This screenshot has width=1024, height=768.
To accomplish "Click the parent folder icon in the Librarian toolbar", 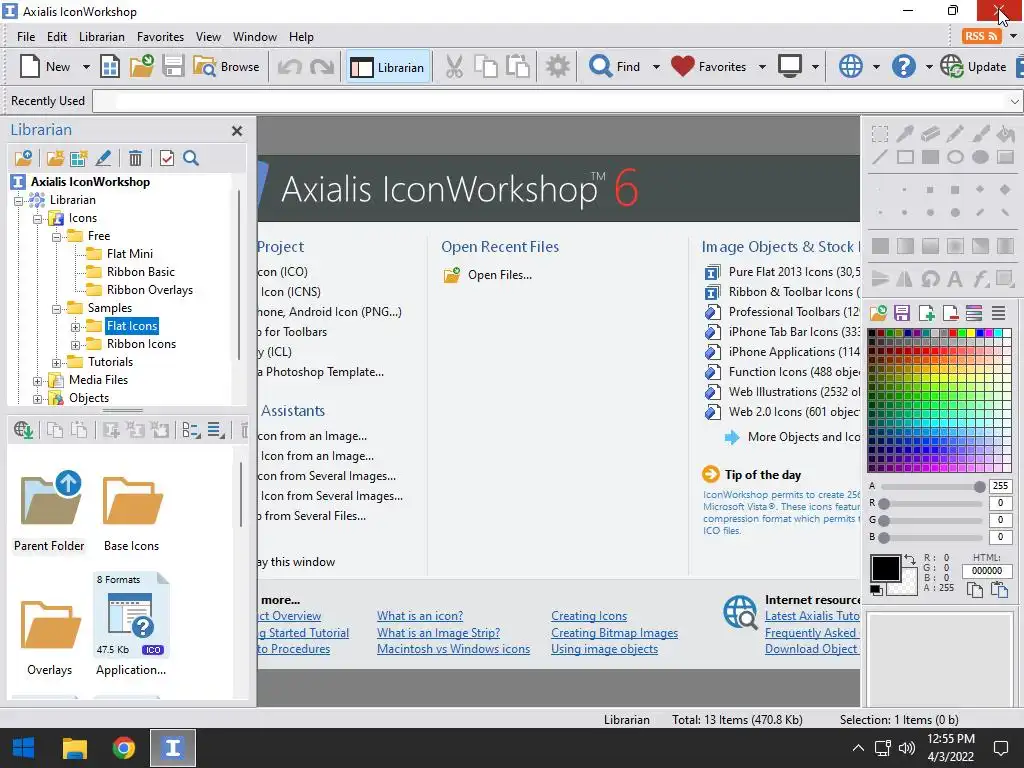I will 24,158.
